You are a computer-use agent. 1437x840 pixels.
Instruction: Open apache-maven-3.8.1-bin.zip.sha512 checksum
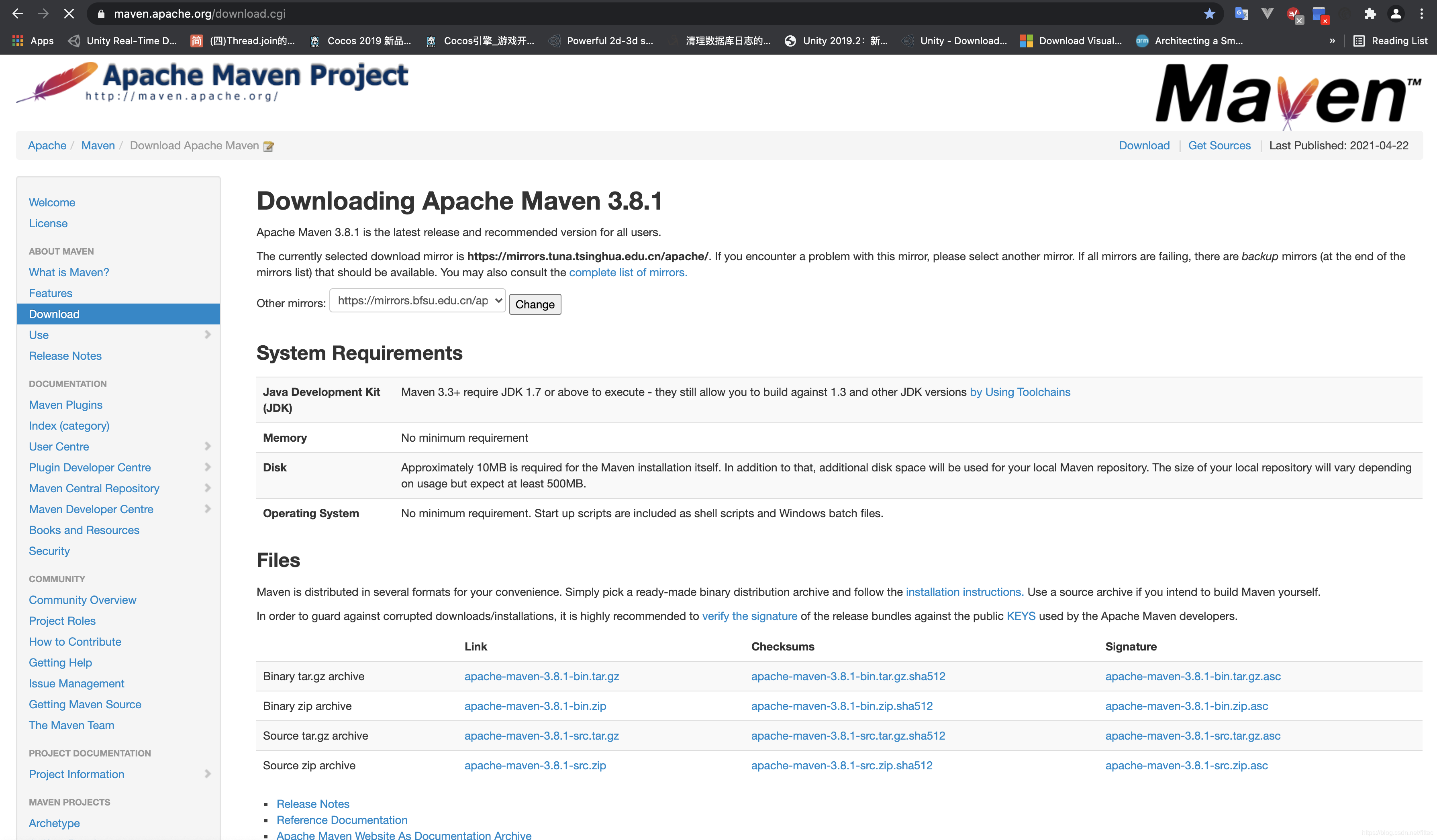pyautogui.click(x=842, y=706)
